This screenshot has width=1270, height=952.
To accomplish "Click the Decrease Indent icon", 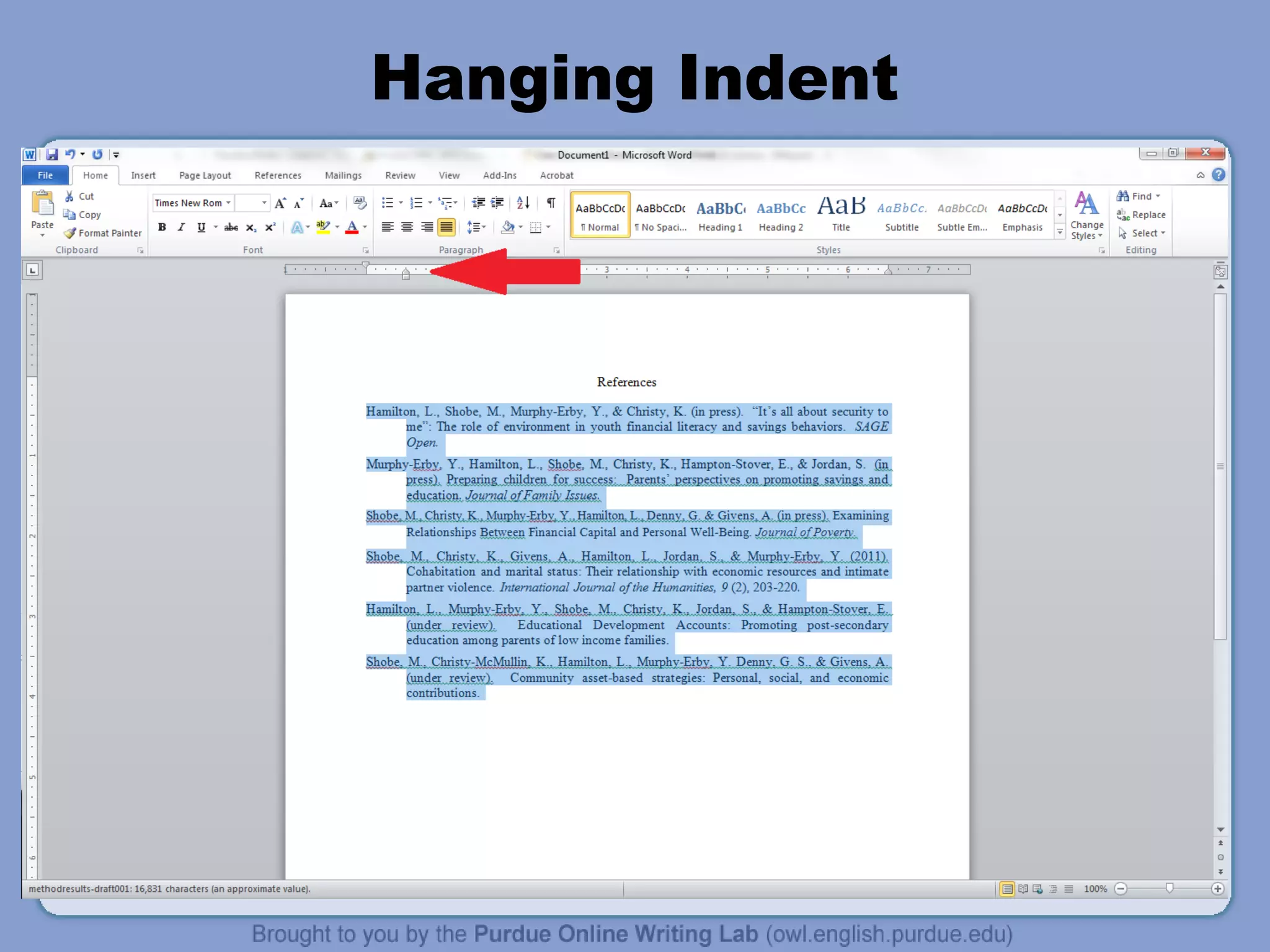I will 478,203.
